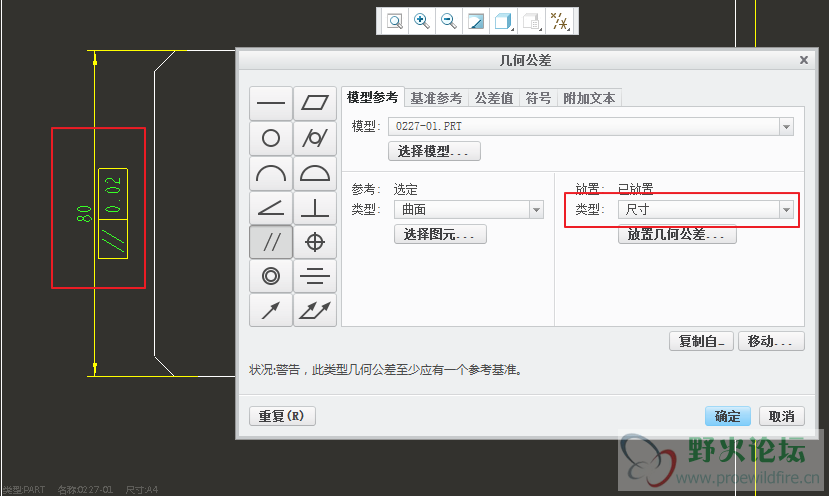829x496 pixels.
Task: Select the symmetry tolerance symbol
Action: pyautogui.click(x=315, y=276)
